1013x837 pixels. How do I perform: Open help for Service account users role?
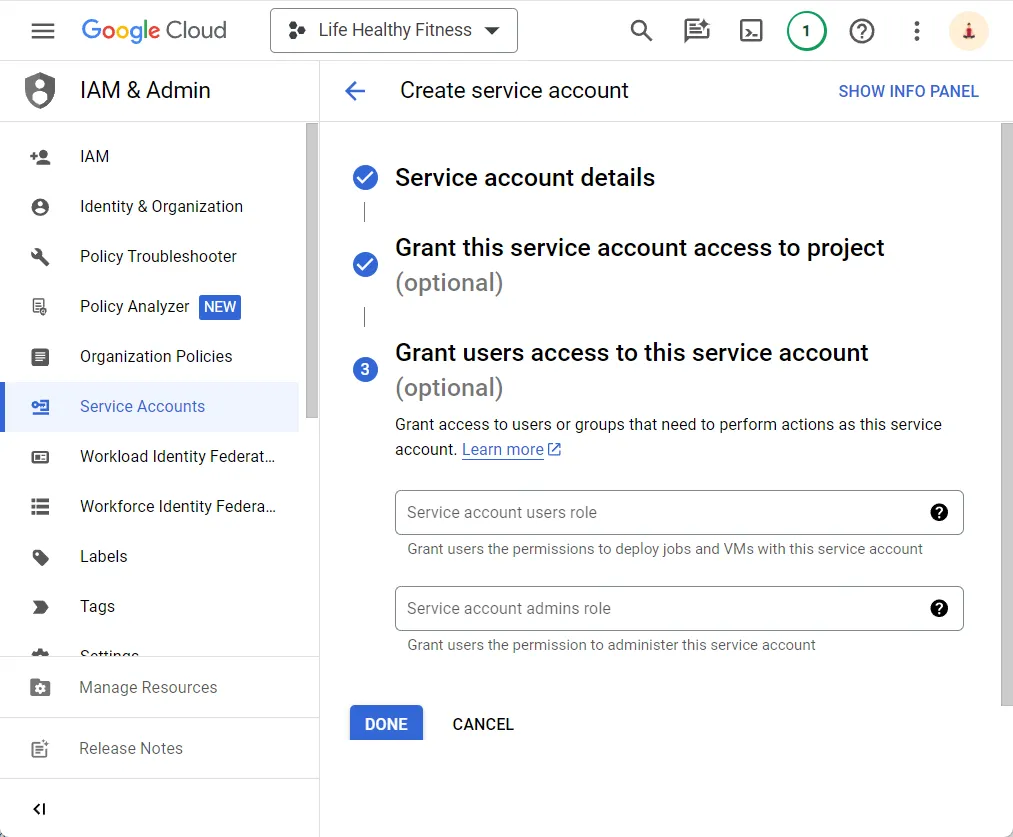pyautogui.click(x=939, y=512)
